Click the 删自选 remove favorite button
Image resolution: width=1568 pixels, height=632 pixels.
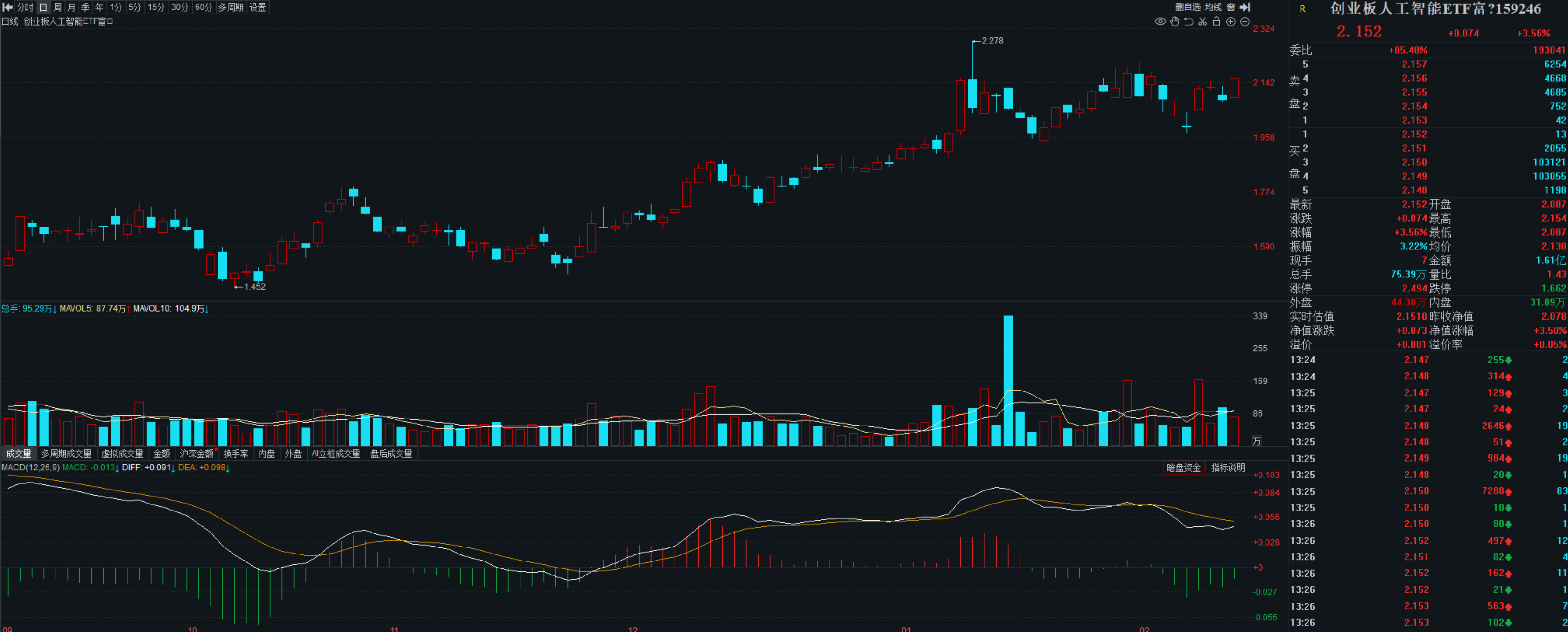(x=1188, y=7)
